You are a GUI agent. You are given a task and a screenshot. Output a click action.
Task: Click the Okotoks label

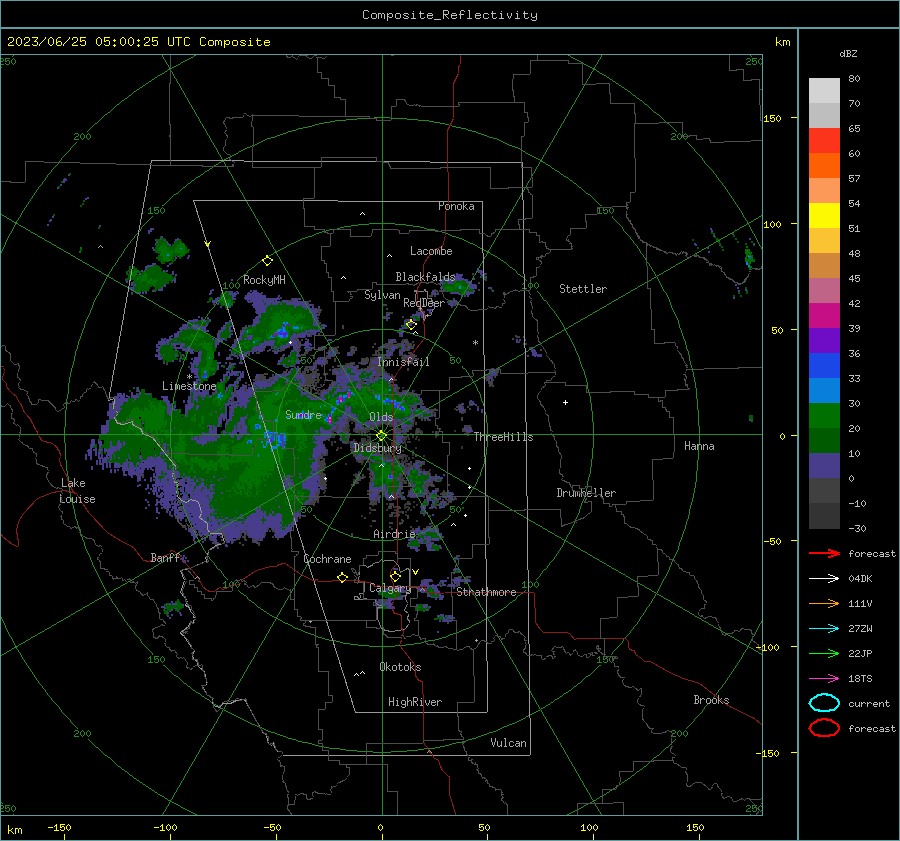click(400, 667)
